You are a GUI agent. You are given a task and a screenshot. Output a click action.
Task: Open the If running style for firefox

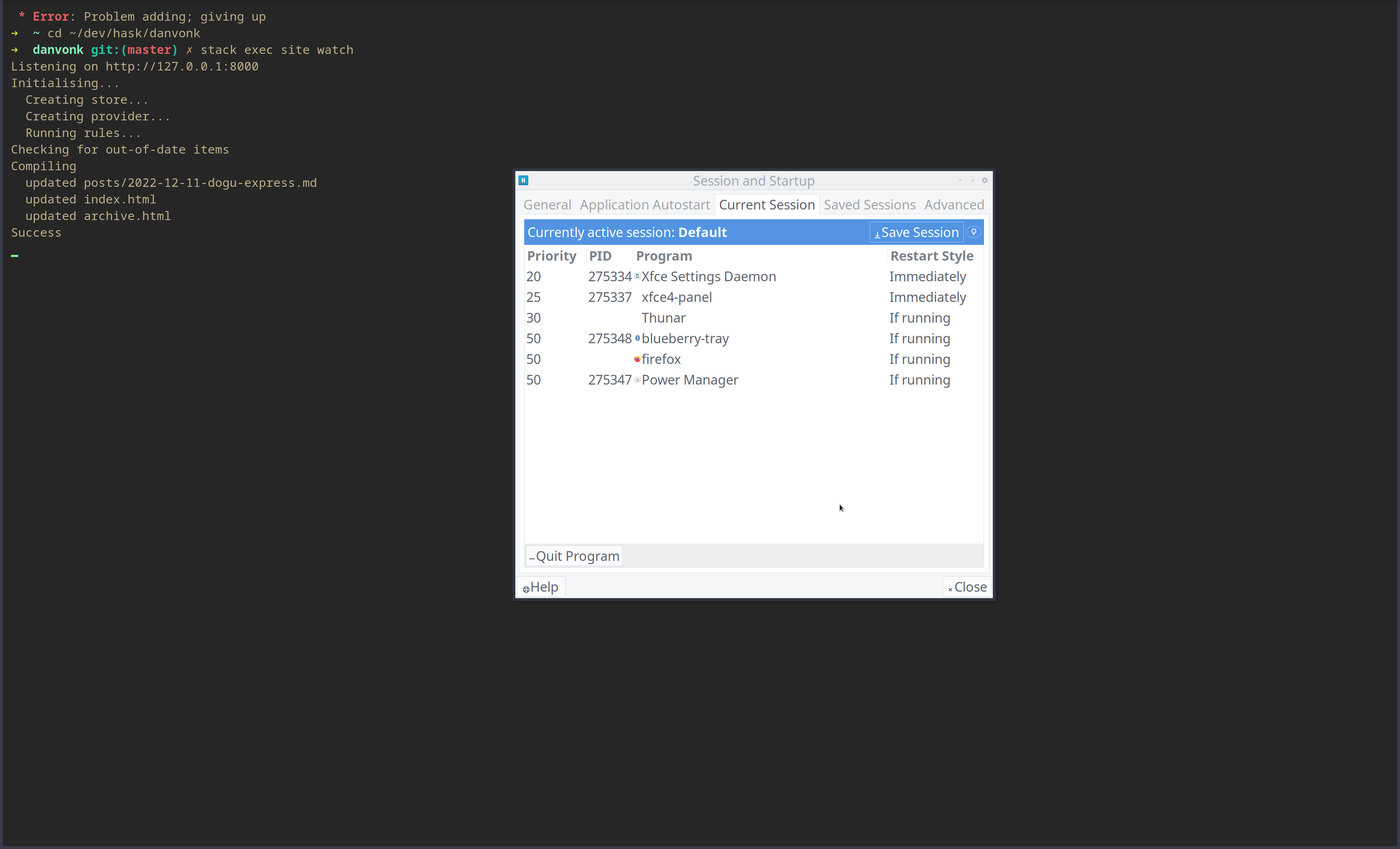pyautogui.click(x=919, y=359)
